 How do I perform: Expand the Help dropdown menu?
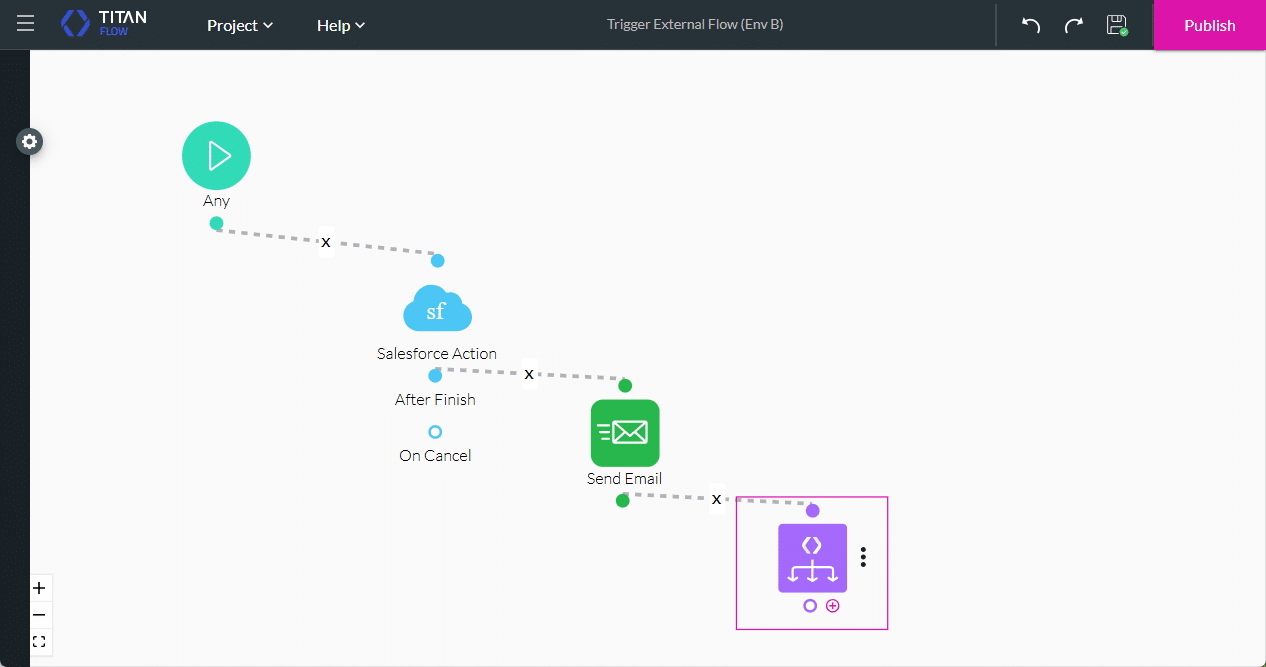[341, 25]
